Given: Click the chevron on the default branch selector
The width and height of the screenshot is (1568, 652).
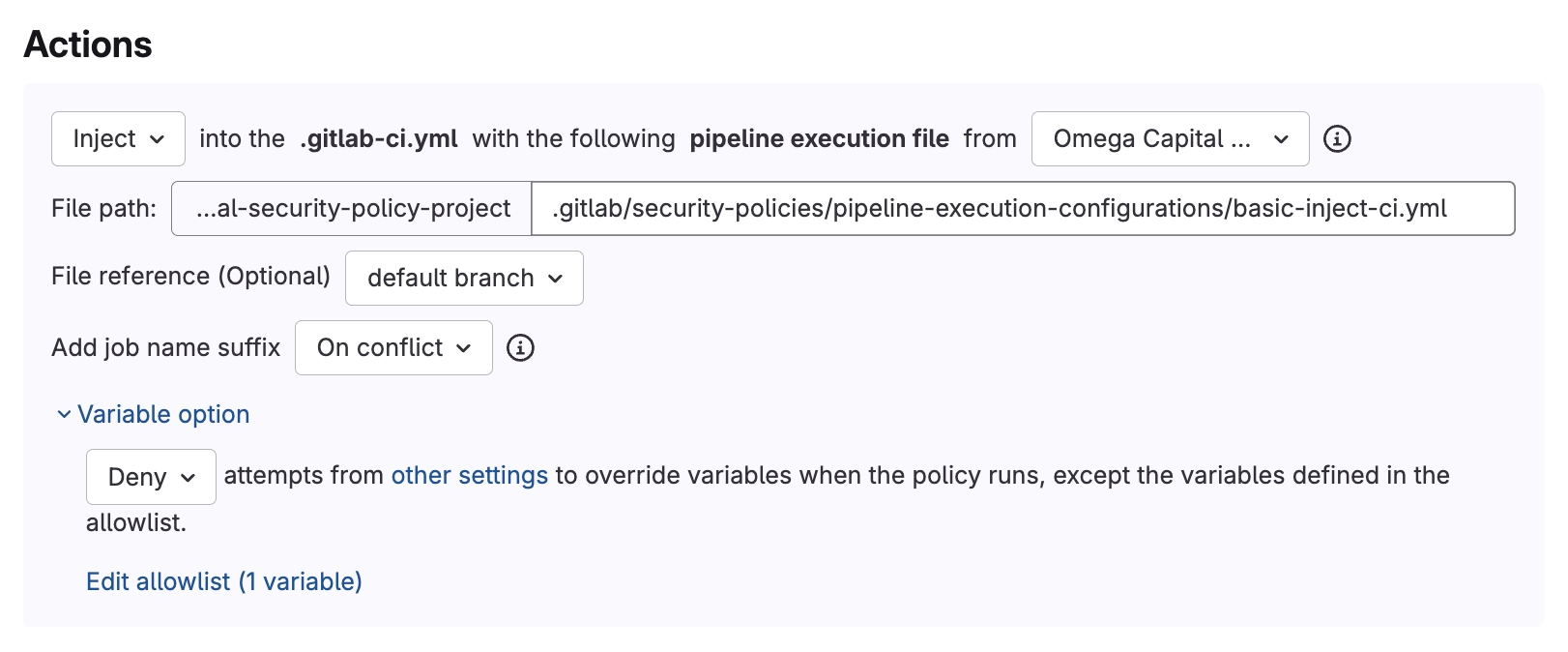Looking at the screenshot, I should click(x=557, y=279).
